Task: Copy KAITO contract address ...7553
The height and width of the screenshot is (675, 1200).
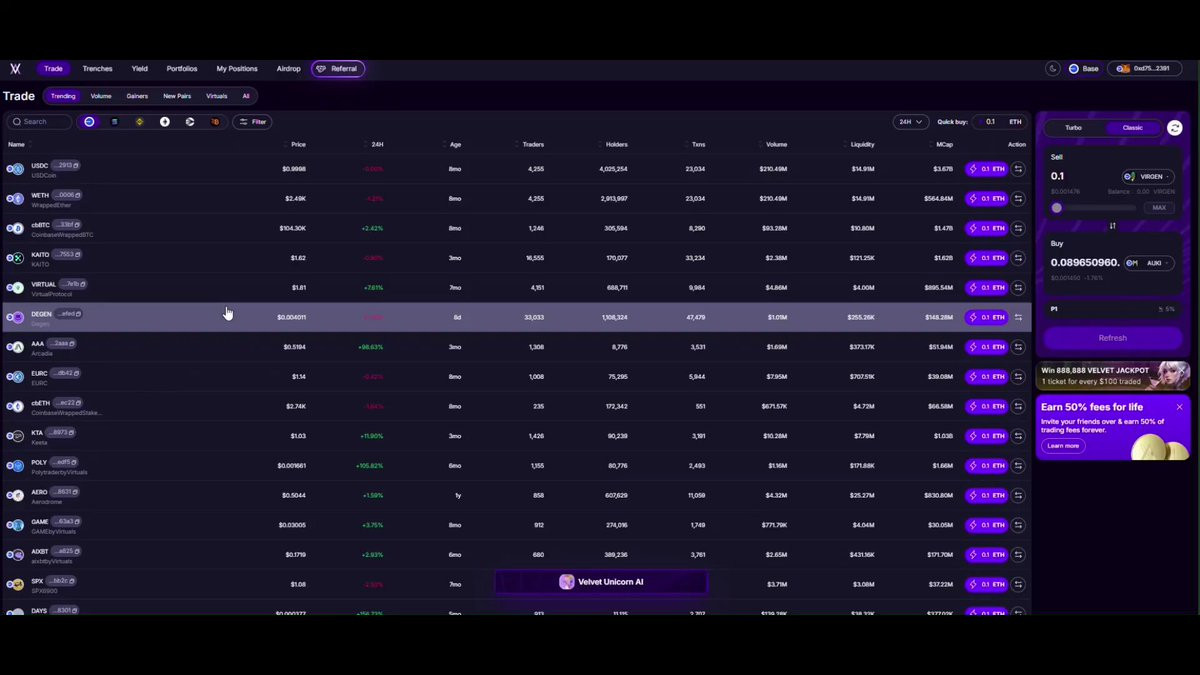Action: (76, 254)
